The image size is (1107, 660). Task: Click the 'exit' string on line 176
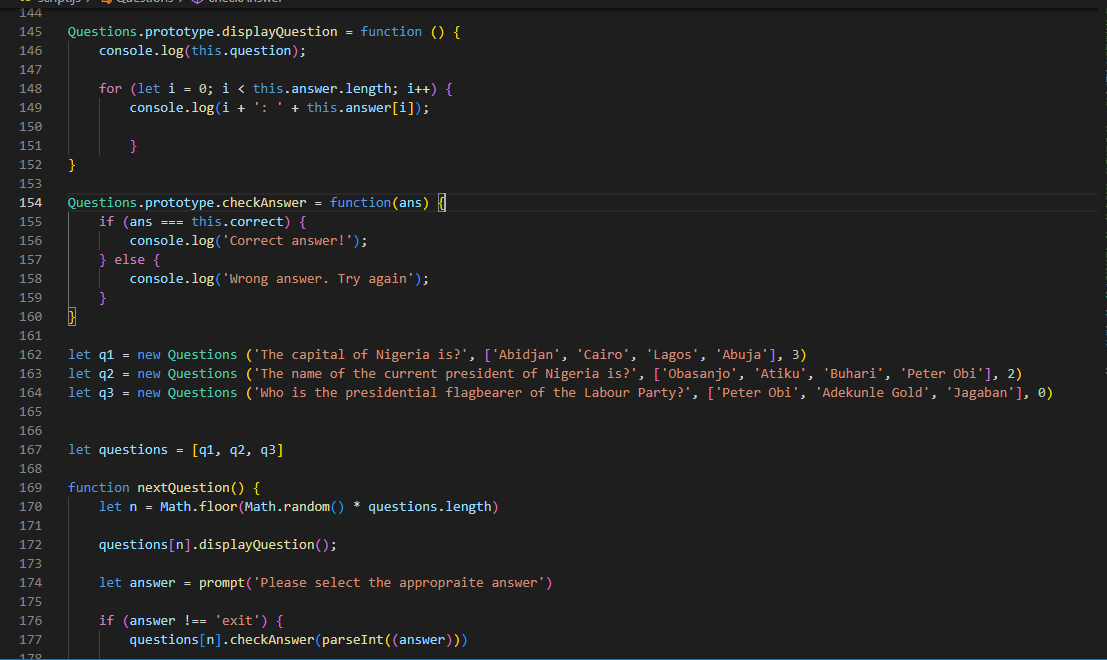(x=237, y=621)
